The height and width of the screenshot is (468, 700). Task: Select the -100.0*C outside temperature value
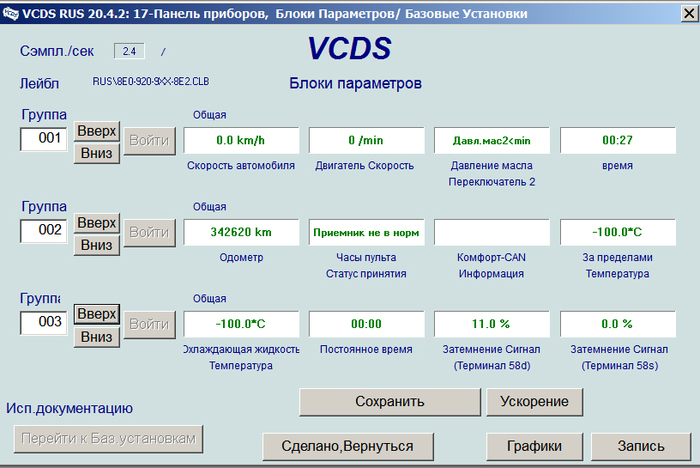point(618,232)
